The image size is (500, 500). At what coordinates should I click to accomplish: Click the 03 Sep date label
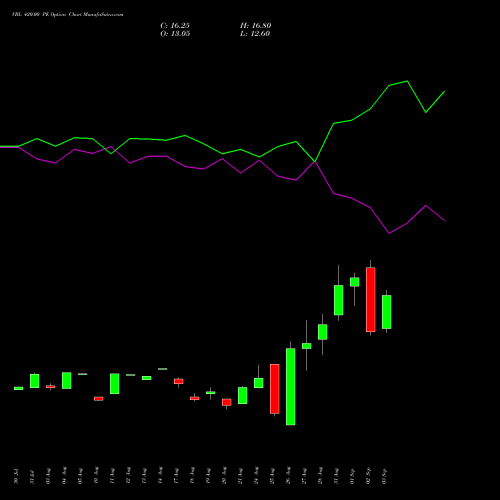[384, 476]
